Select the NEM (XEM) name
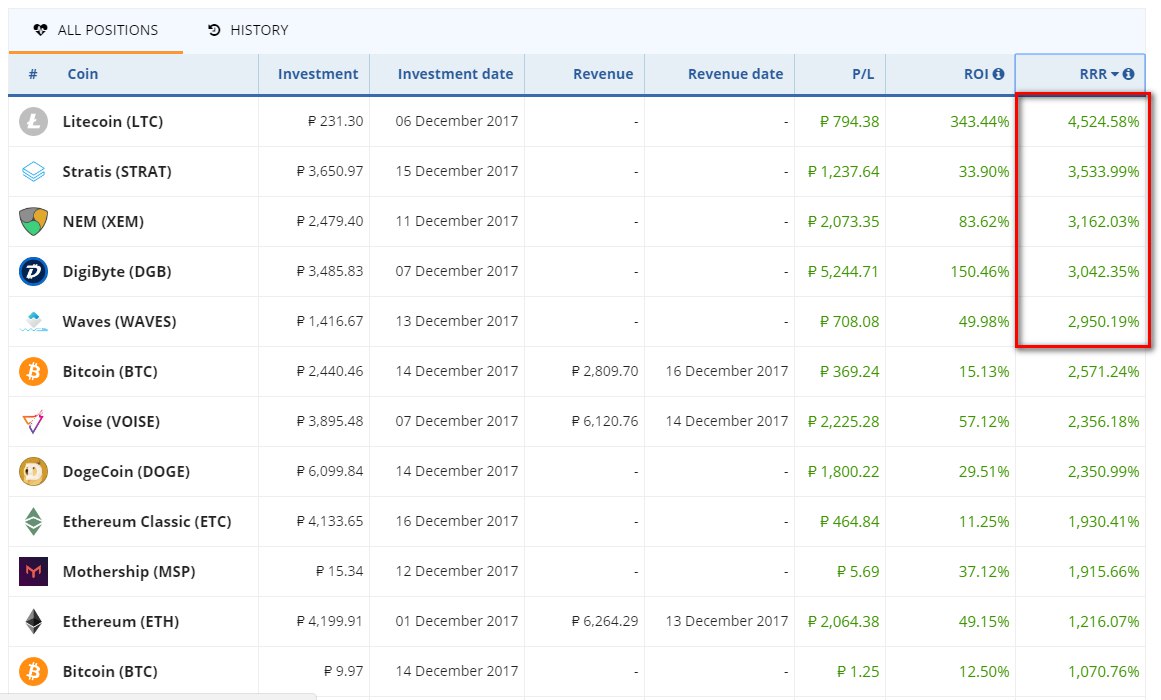Screen dimensions: 1161x700 click(x=103, y=221)
